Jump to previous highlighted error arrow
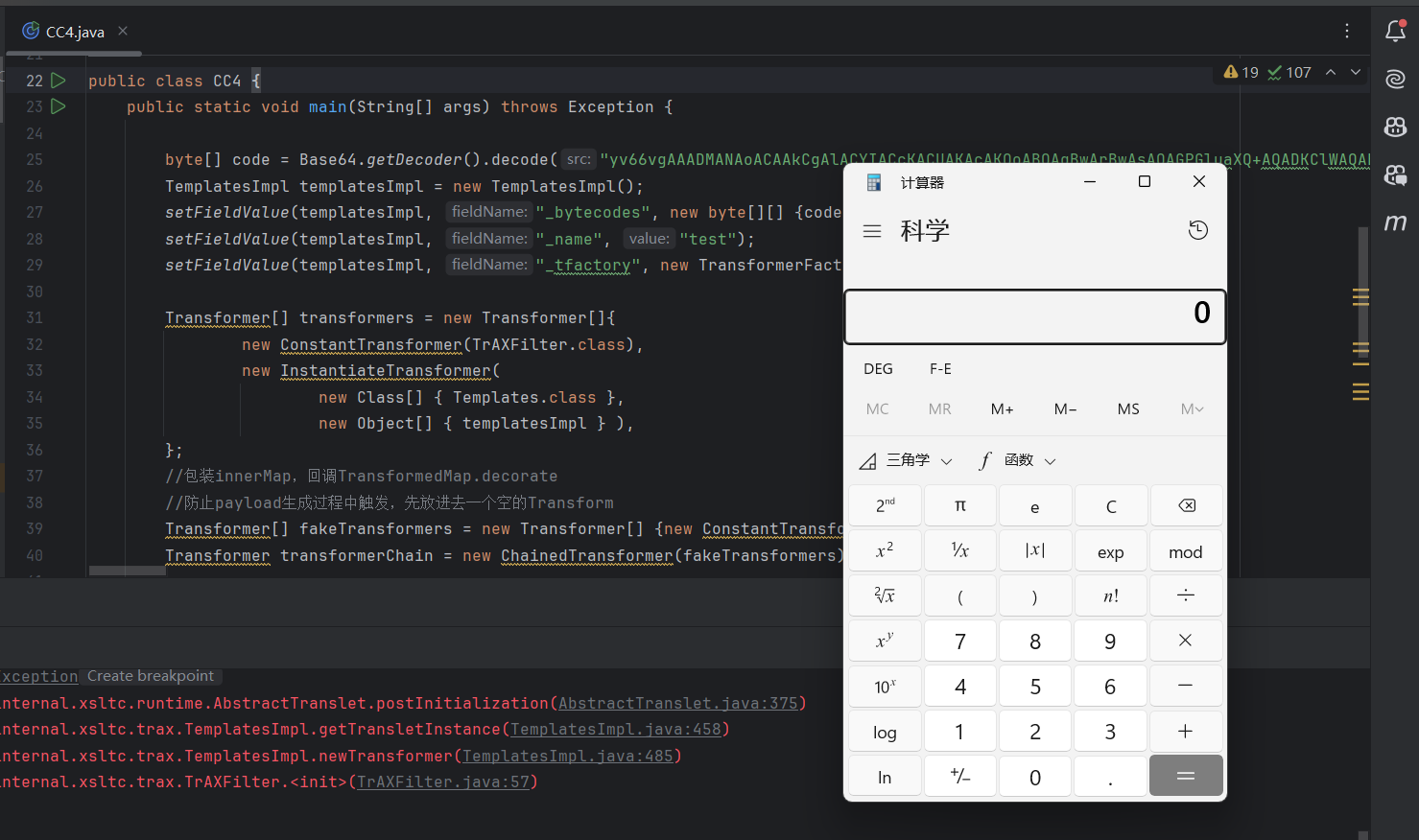 tap(1331, 72)
